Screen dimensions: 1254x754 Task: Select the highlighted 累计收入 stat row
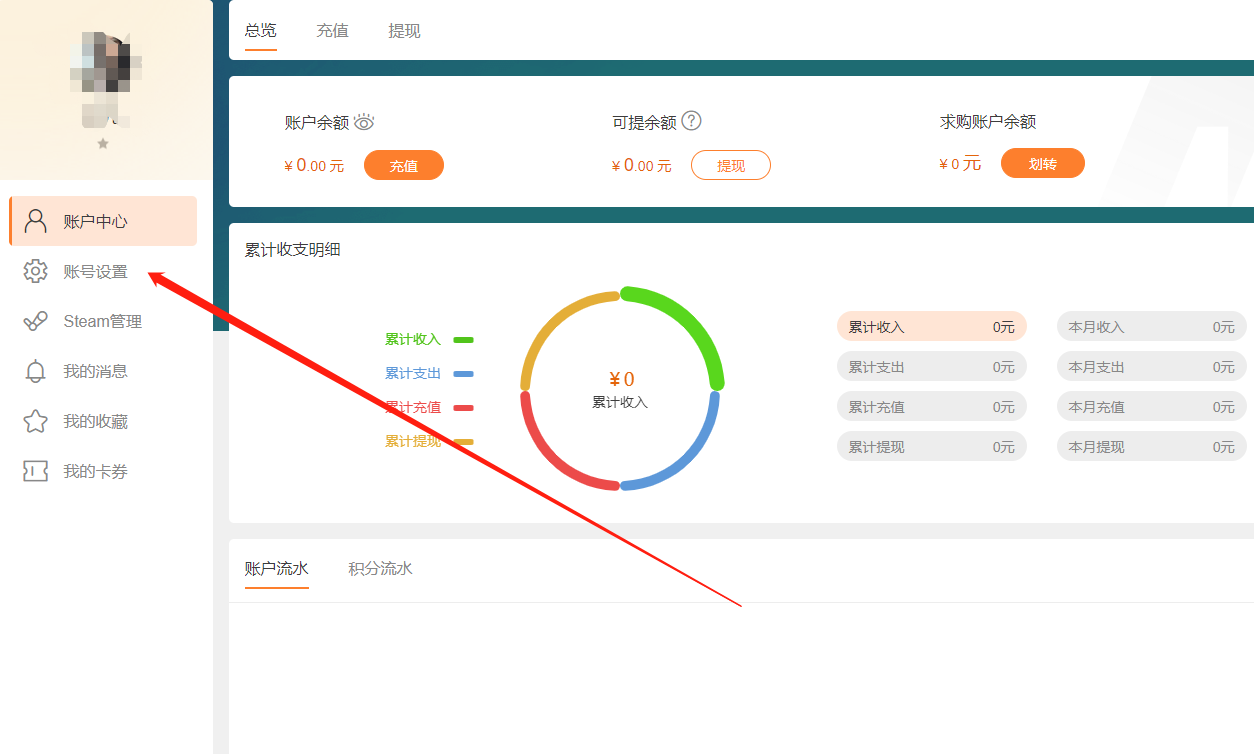931,326
